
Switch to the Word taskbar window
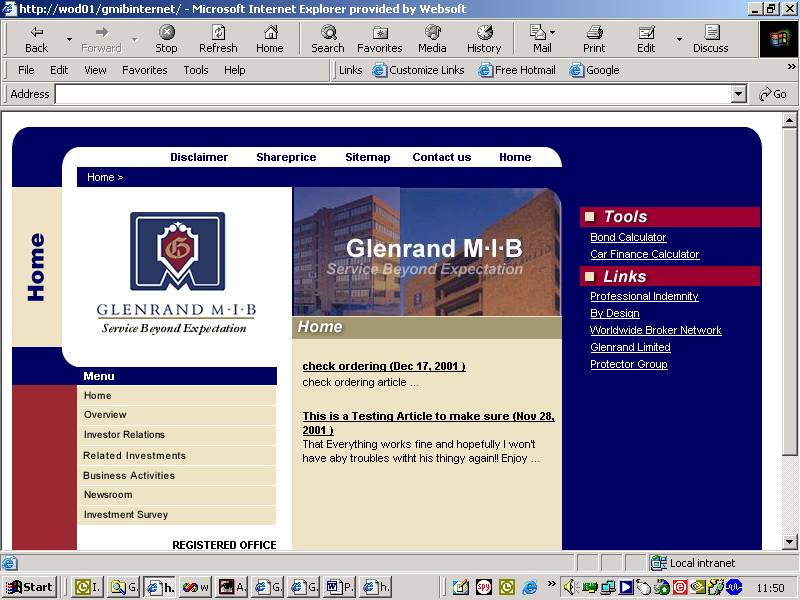point(341,587)
